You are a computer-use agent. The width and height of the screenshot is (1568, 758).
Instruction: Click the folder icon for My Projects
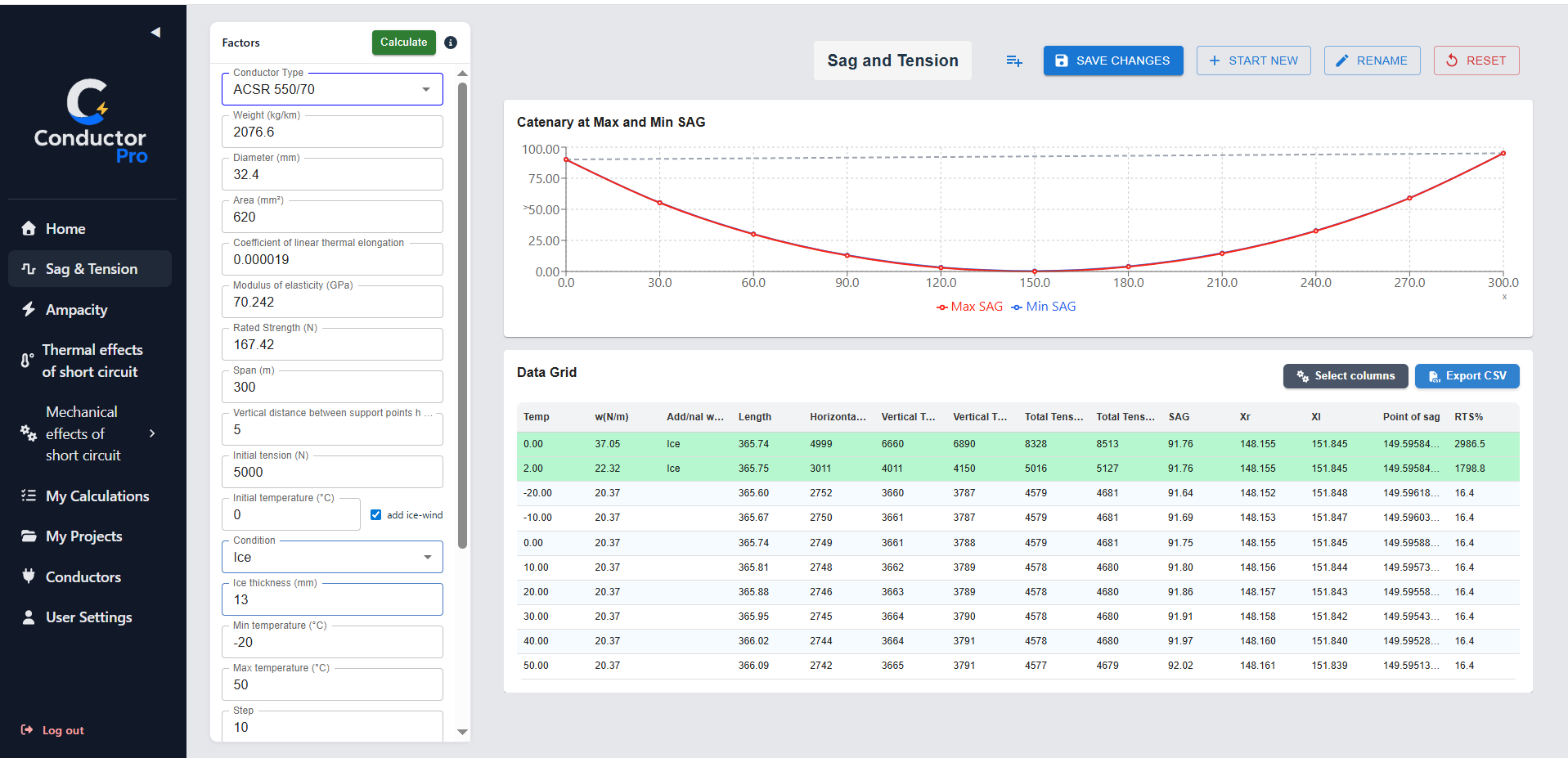click(29, 536)
